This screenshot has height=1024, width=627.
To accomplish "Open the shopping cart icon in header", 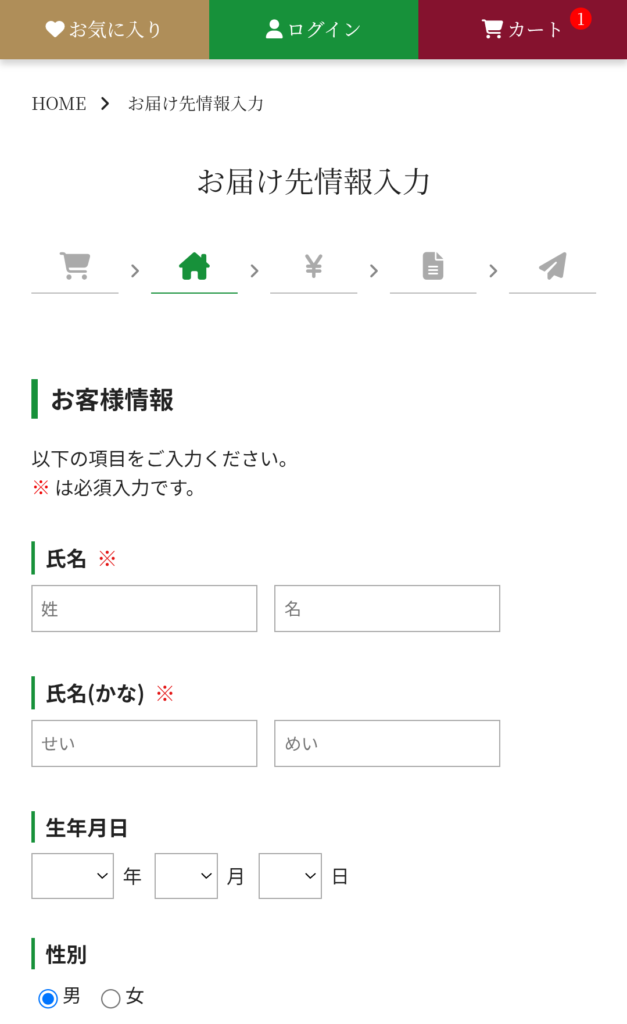I will (x=492, y=29).
